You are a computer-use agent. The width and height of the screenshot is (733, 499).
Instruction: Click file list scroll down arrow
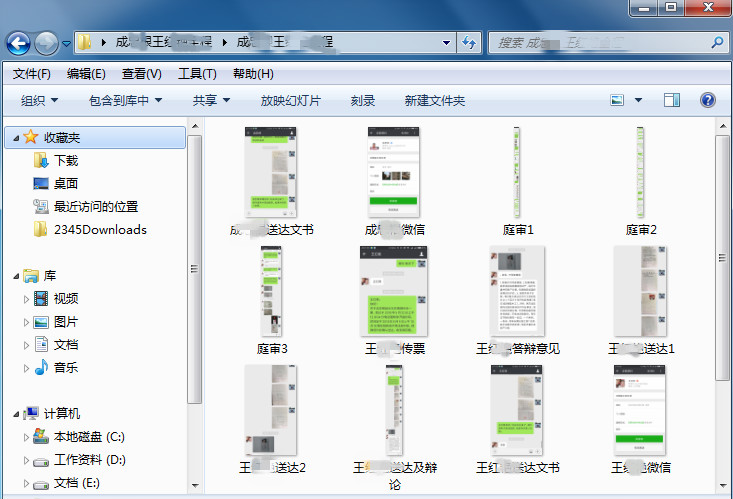pos(723,486)
